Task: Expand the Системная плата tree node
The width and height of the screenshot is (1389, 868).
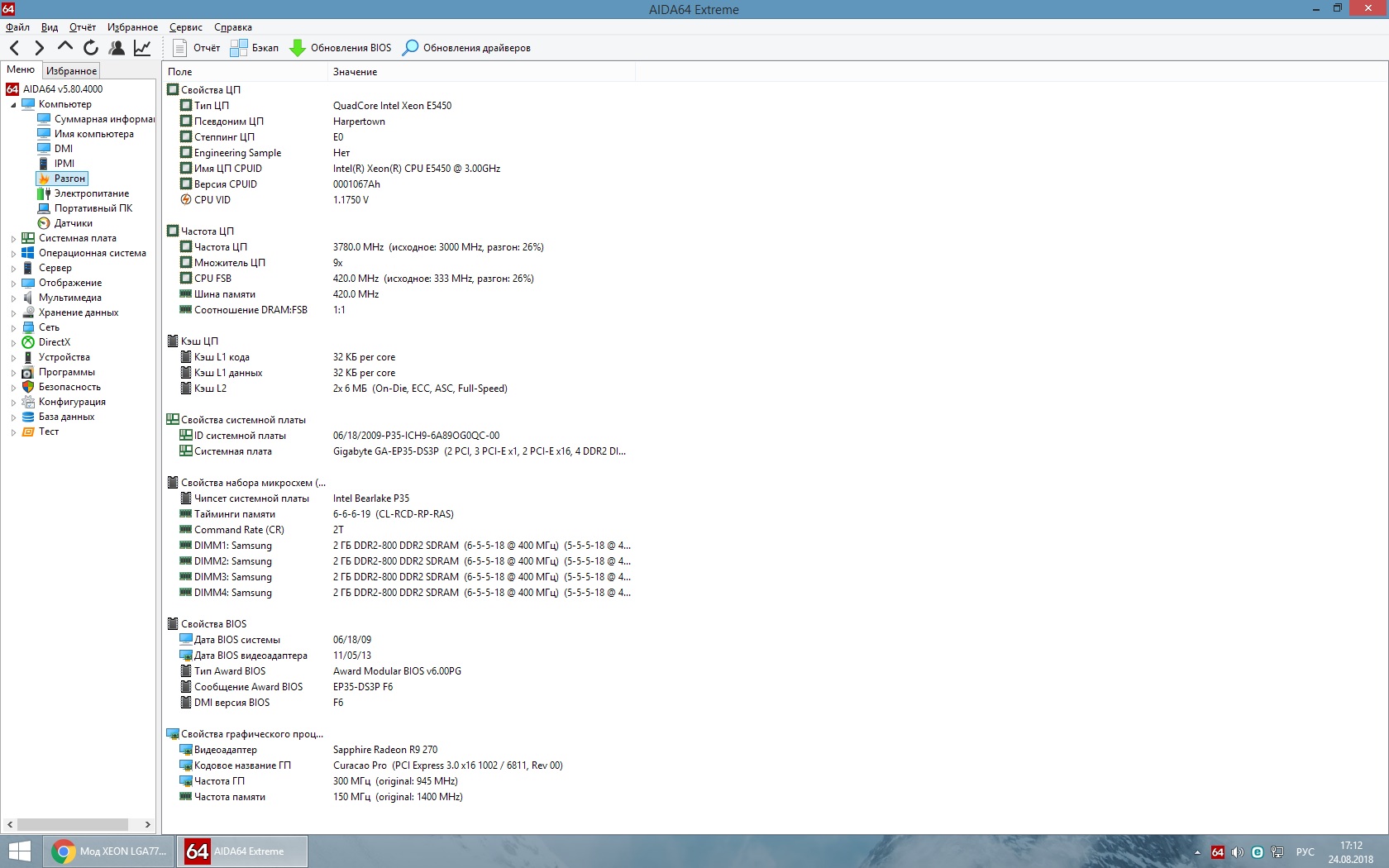Action: pyautogui.click(x=13, y=239)
